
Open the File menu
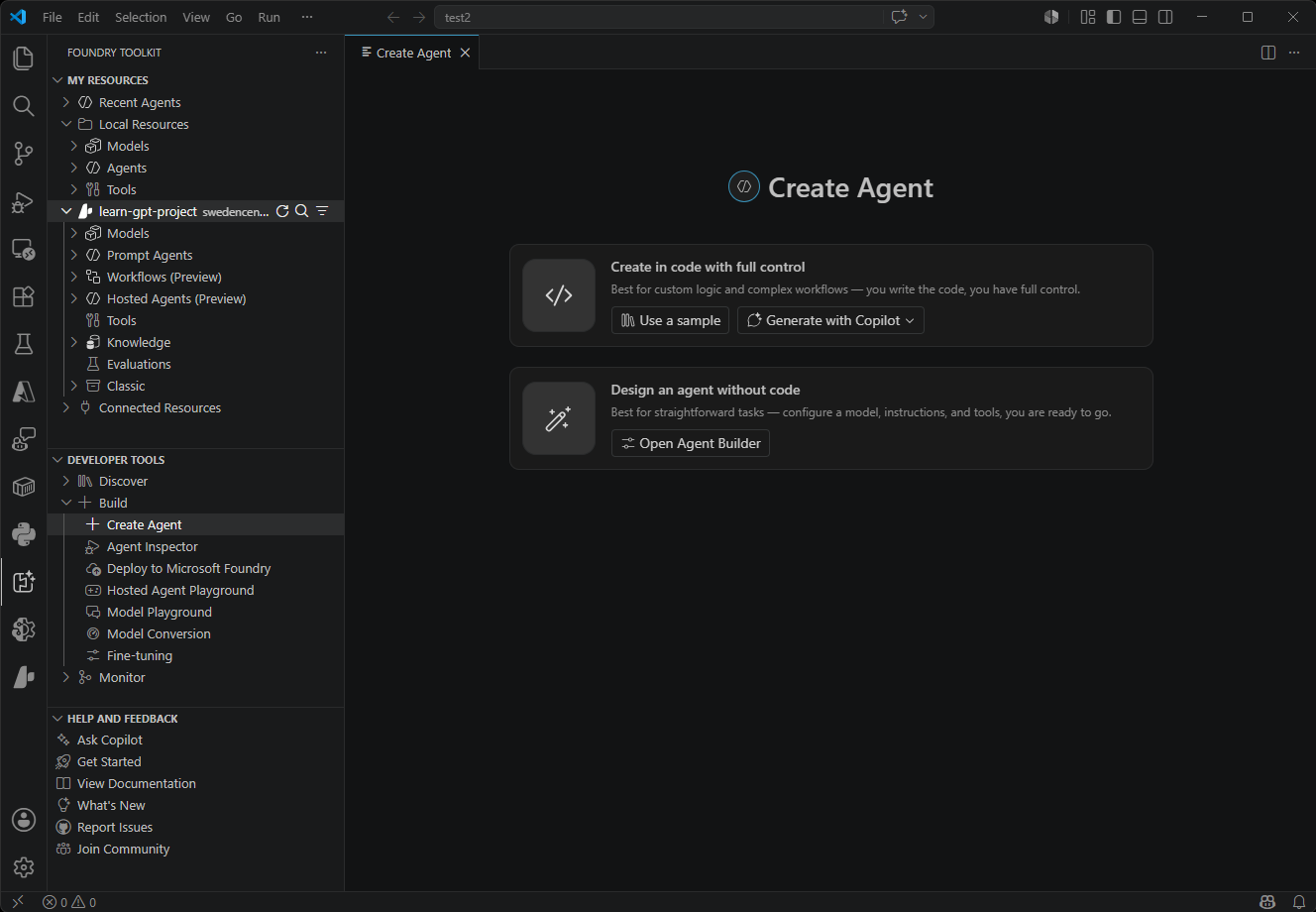pos(53,17)
